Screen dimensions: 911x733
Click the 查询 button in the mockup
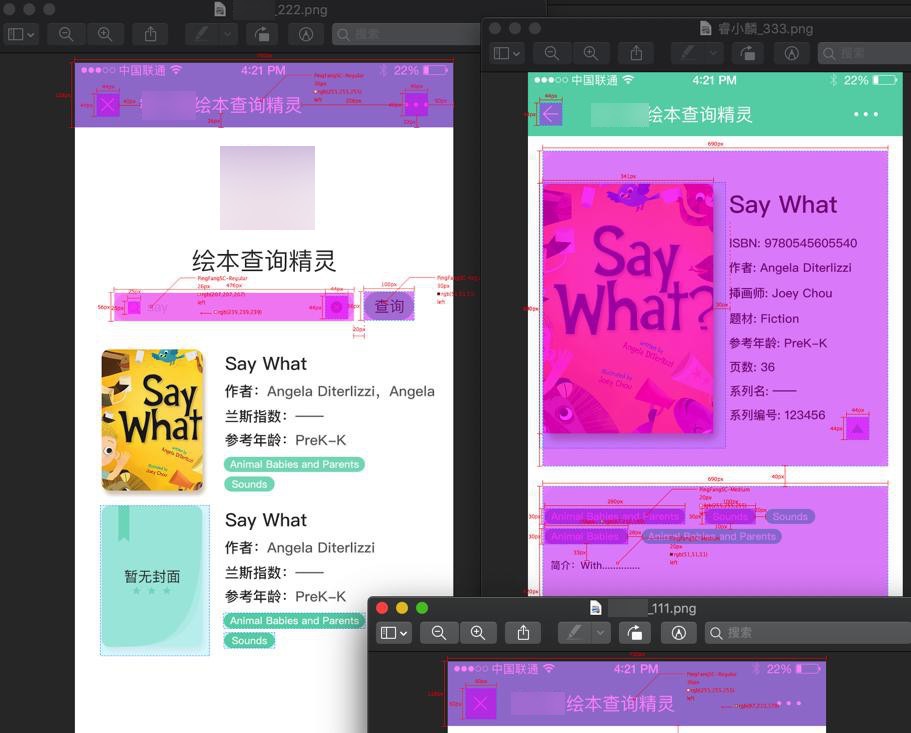click(389, 306)
